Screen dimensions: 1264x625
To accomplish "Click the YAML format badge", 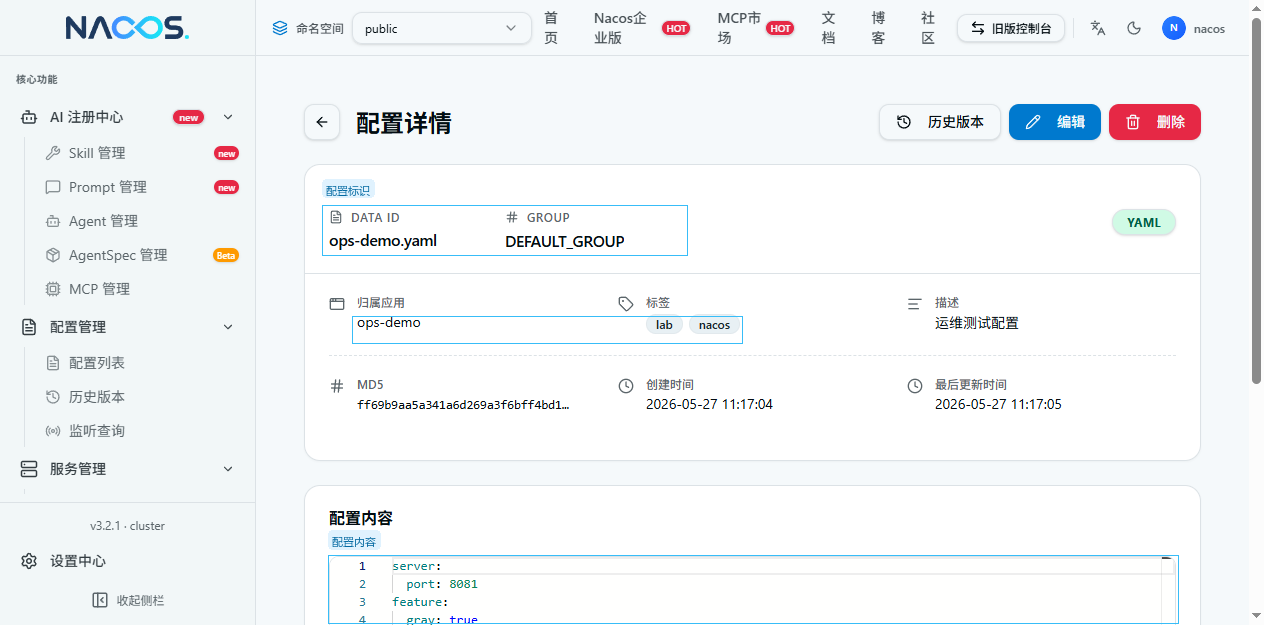I will (x=1144, y=223).
